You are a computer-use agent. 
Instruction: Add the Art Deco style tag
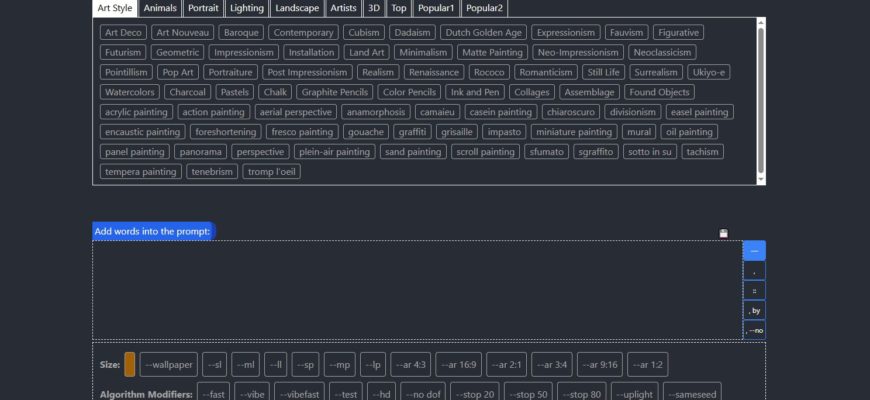[123, 33]
